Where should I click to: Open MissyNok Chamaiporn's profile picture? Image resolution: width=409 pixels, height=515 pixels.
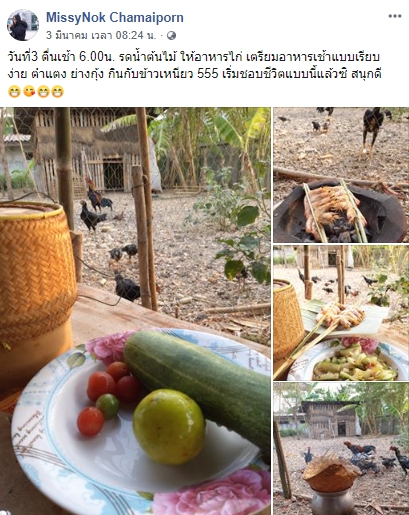coord(23,25)
